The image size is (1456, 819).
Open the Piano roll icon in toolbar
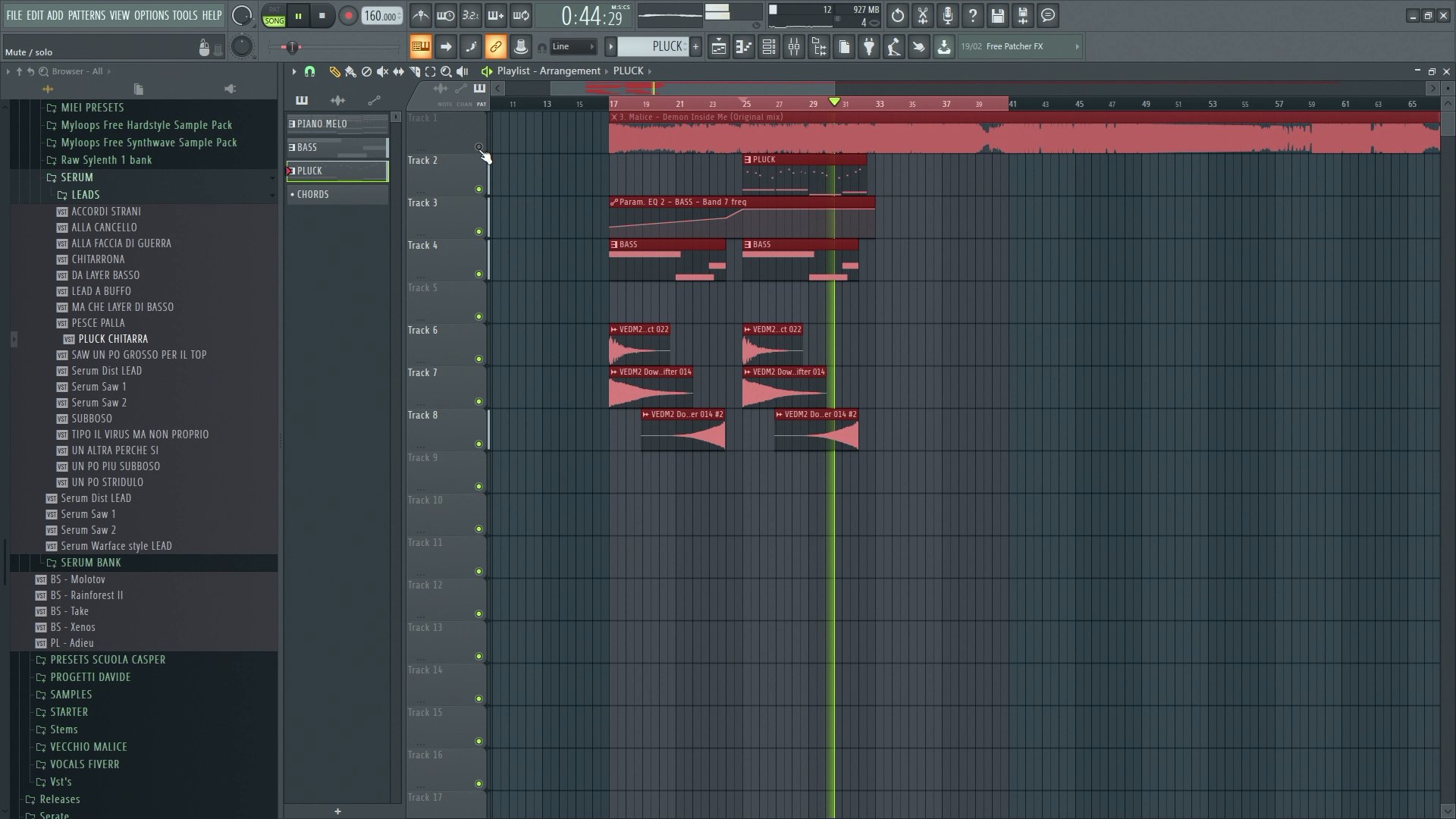743,47
